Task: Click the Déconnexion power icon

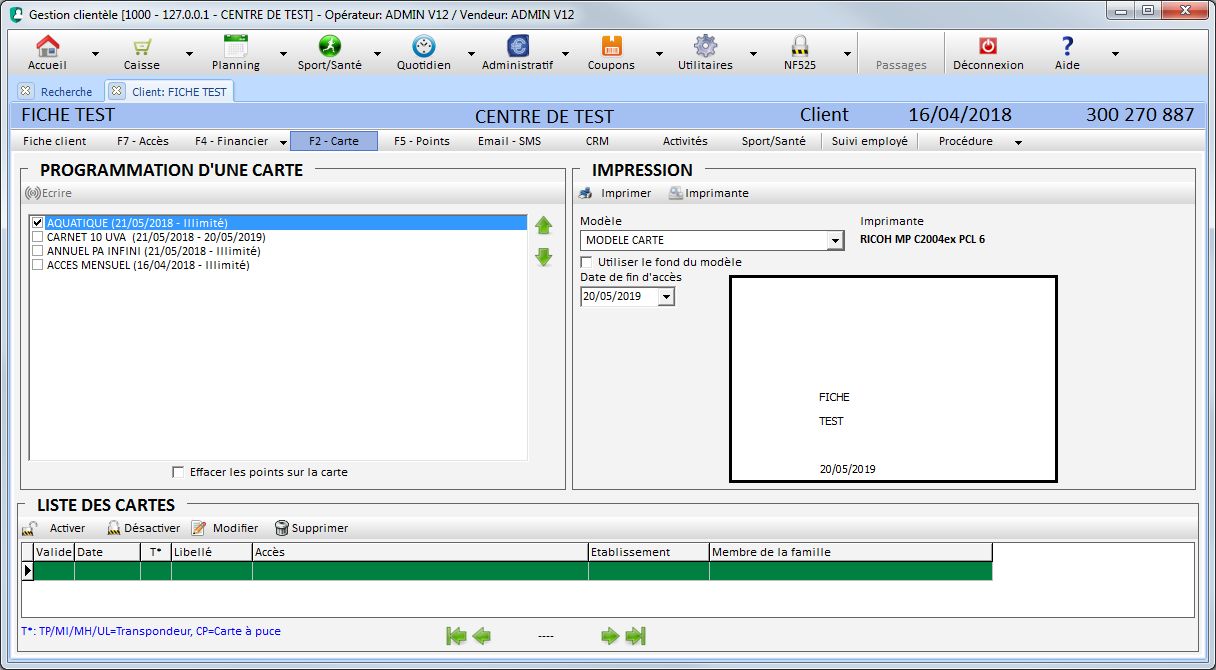Action: [988, 47]
